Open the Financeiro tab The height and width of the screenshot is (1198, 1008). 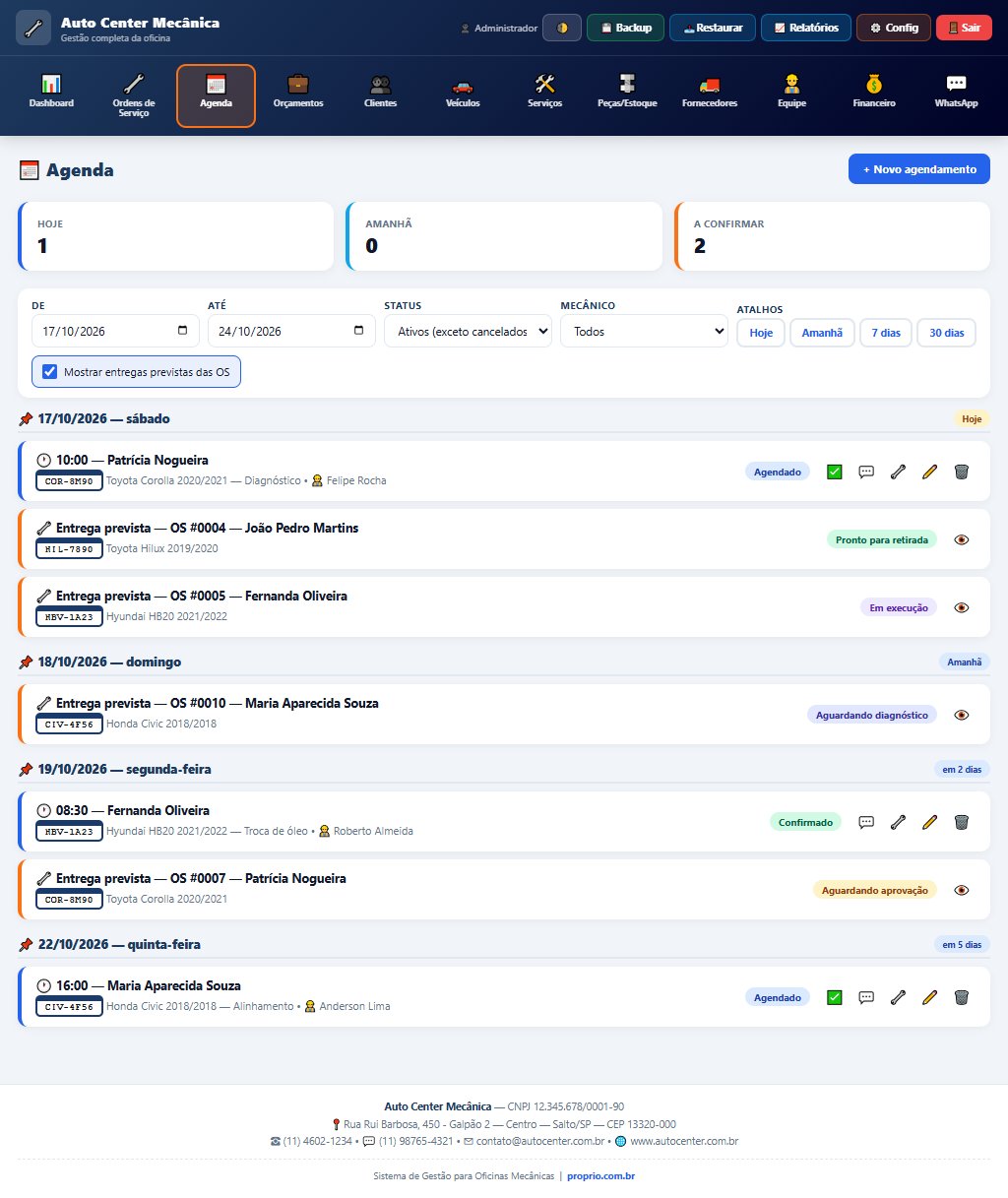pos(874,95)
